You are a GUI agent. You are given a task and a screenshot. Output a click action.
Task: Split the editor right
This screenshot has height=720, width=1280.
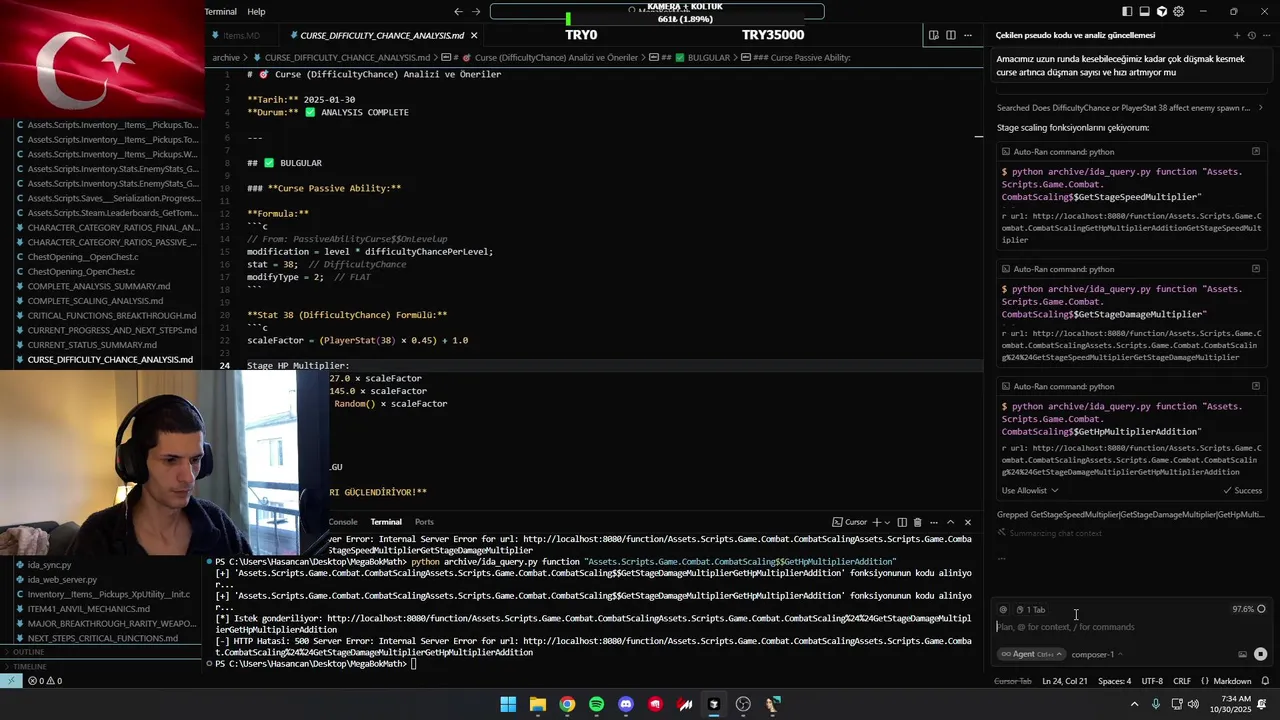(x=951, y=35)
